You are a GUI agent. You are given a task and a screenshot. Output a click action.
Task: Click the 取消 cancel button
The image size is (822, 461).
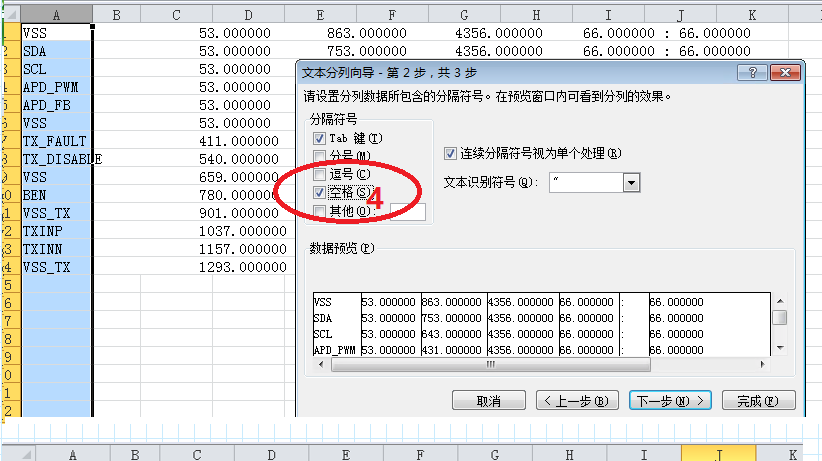click(x=489, y=401)
